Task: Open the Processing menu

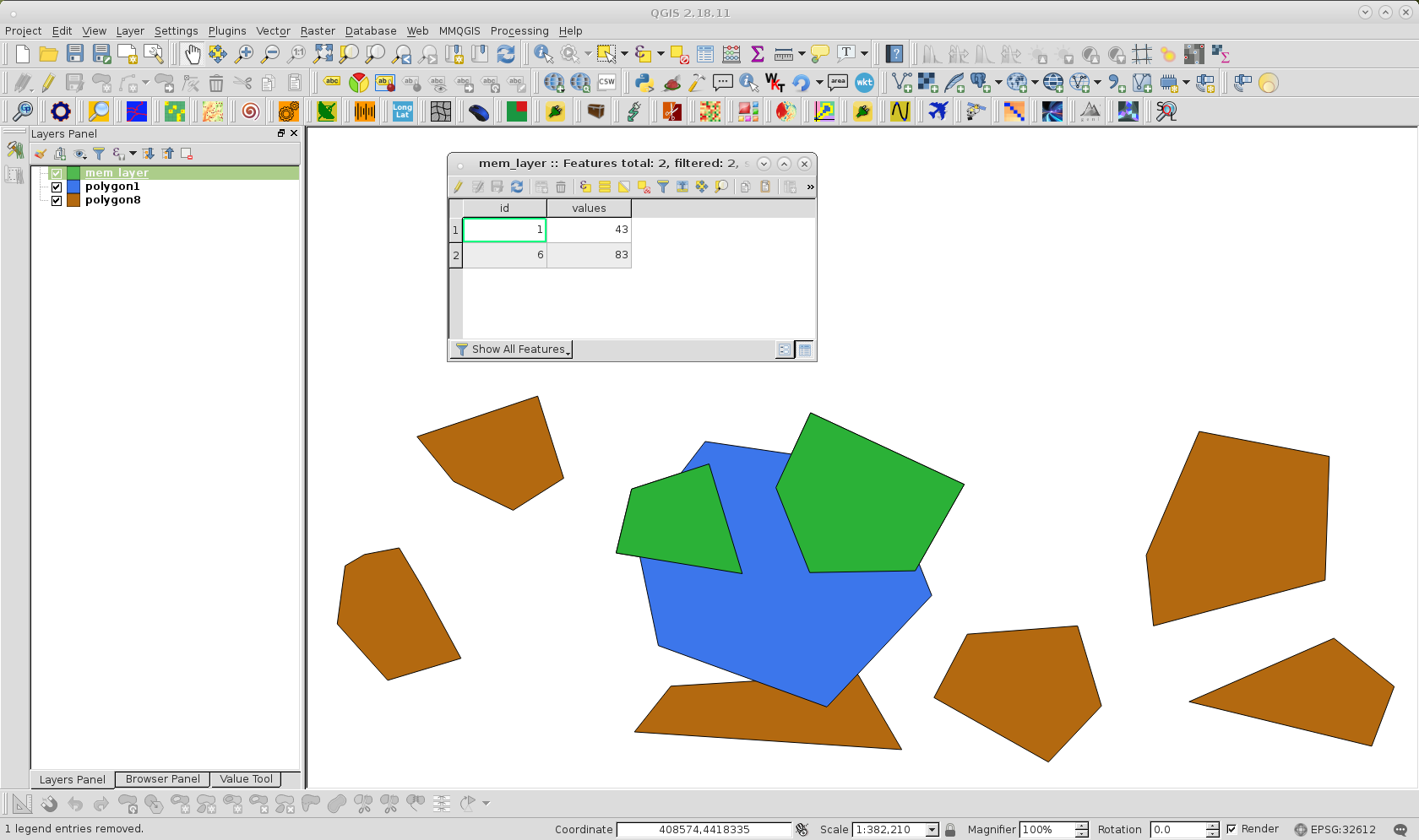Action: (519, 31)
